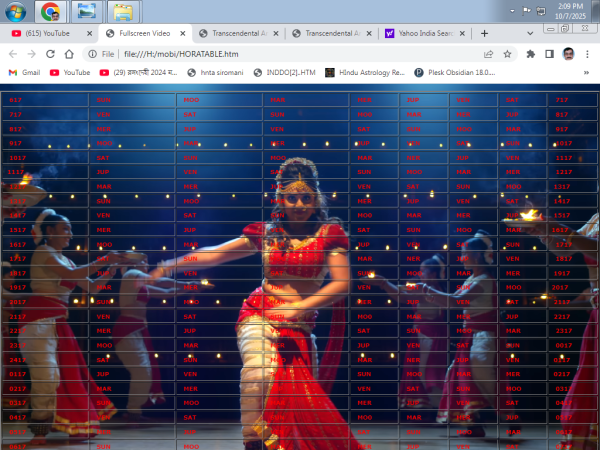The width and height of the screenshot is (600, 450).
Task: Show hidden bookmarks overflow chevron
Action: point(587,73)
